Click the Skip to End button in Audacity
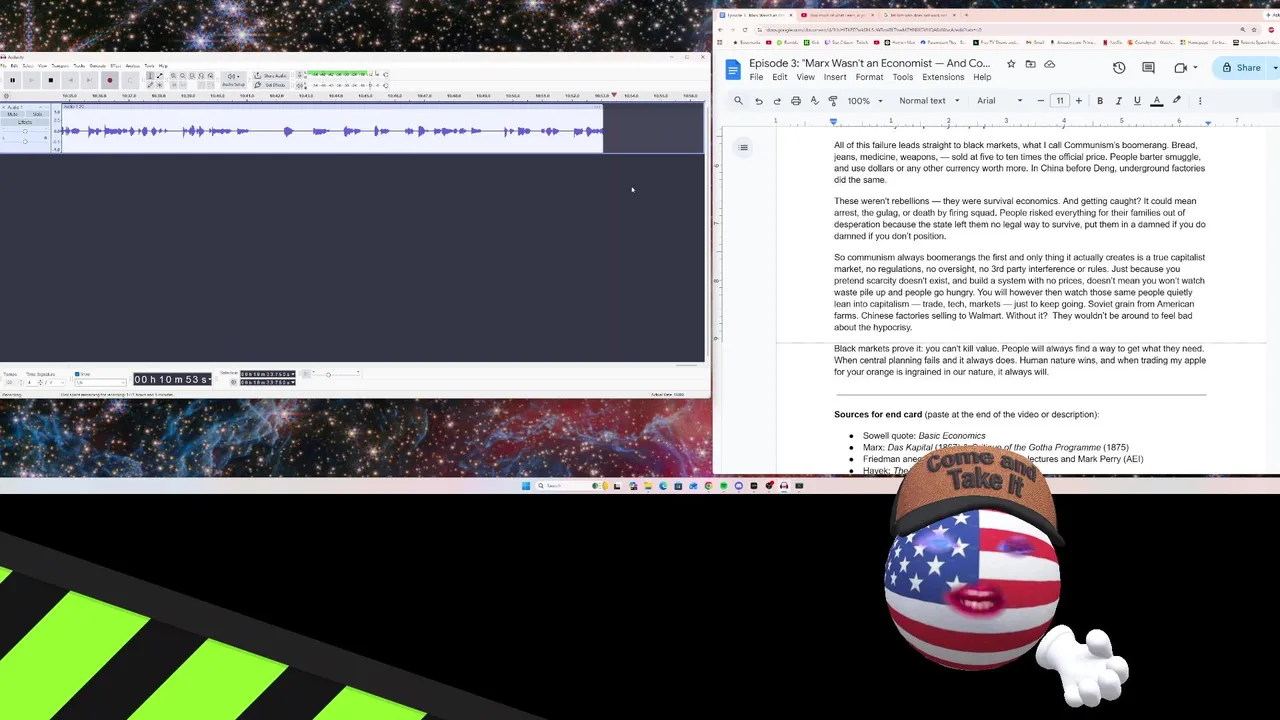This screenshot has width=1280, height=720. (x=89, y=80)
